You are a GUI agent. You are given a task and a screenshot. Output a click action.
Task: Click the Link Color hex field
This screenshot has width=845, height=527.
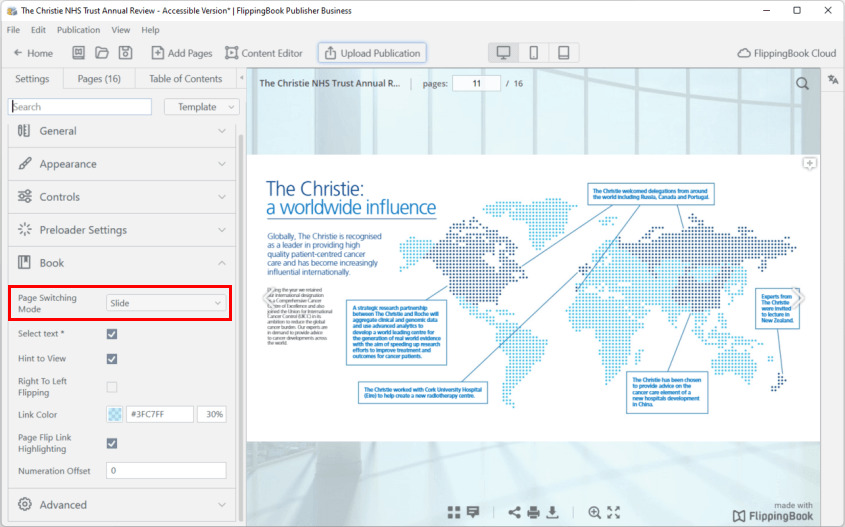click(x=160, y=414)
